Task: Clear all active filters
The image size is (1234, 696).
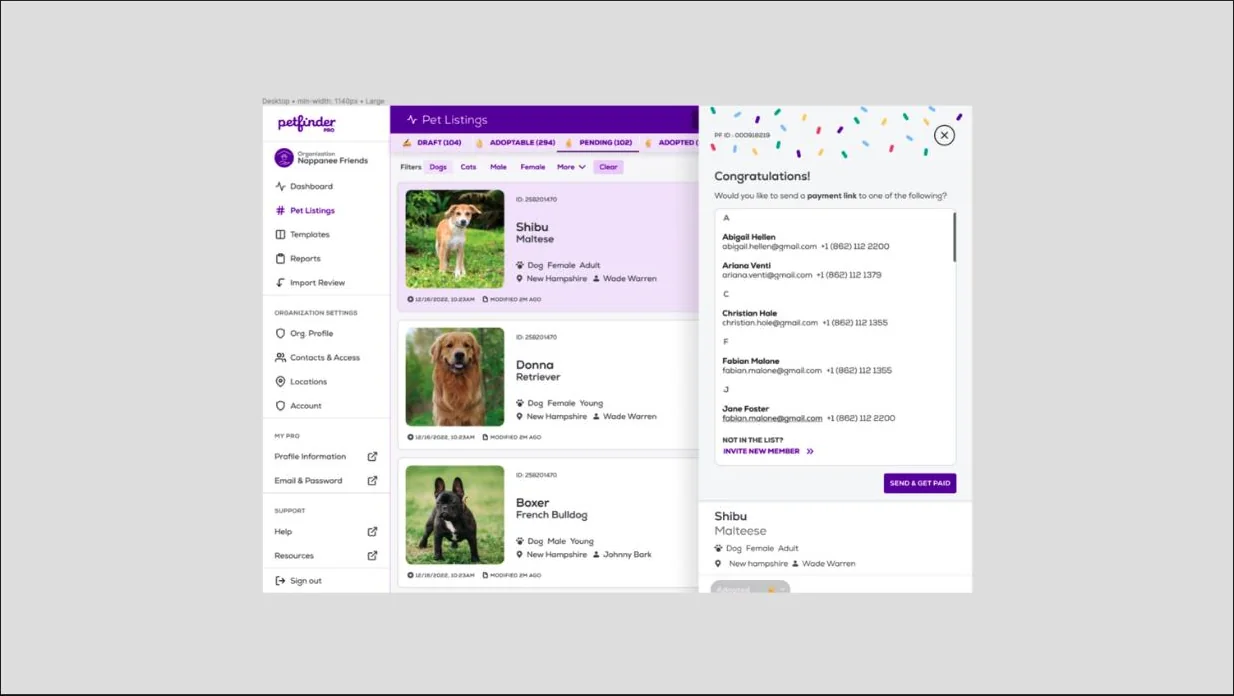Action: [x=608, y=167]
